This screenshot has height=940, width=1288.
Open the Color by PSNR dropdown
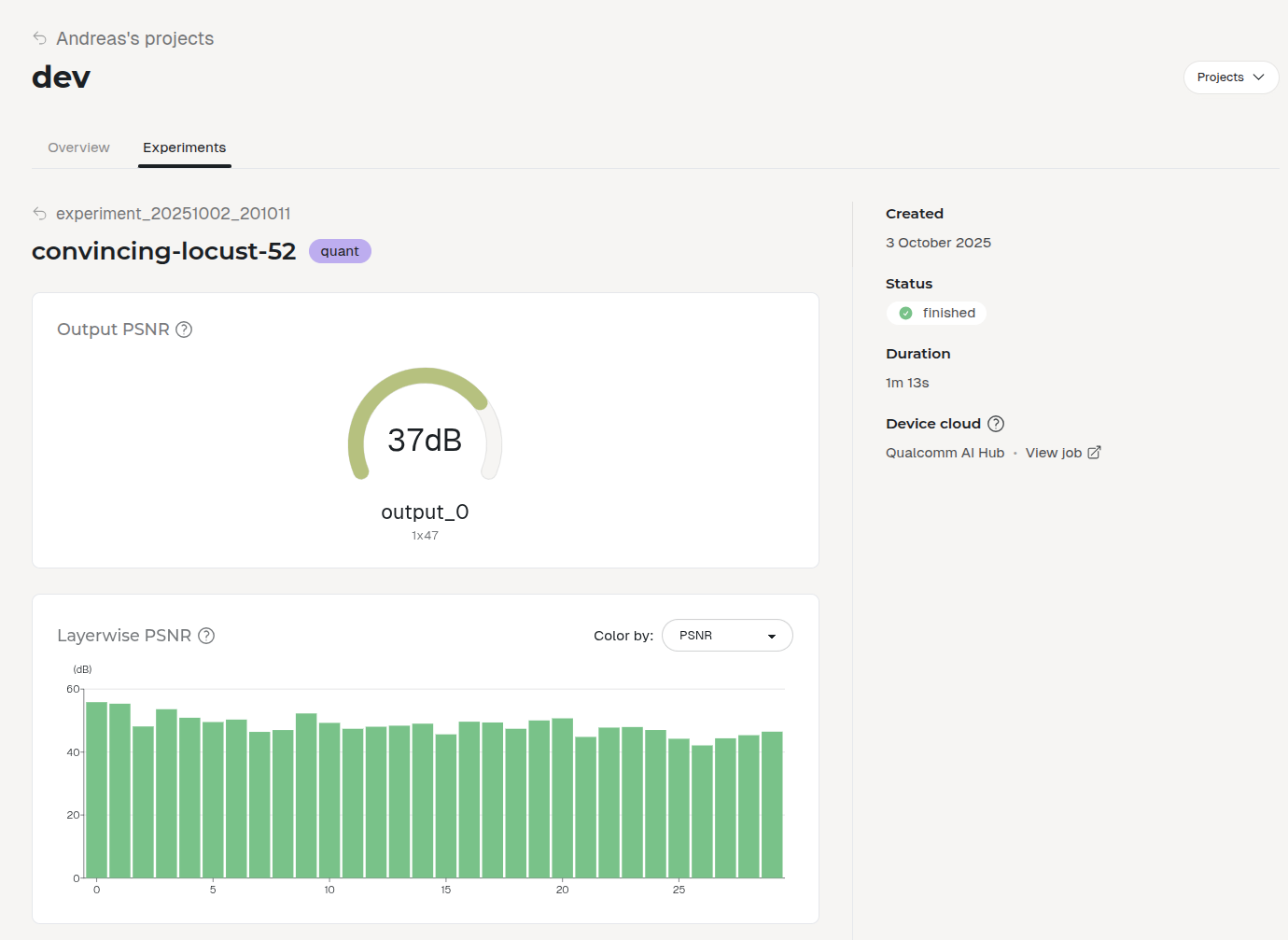coord(727,635)
